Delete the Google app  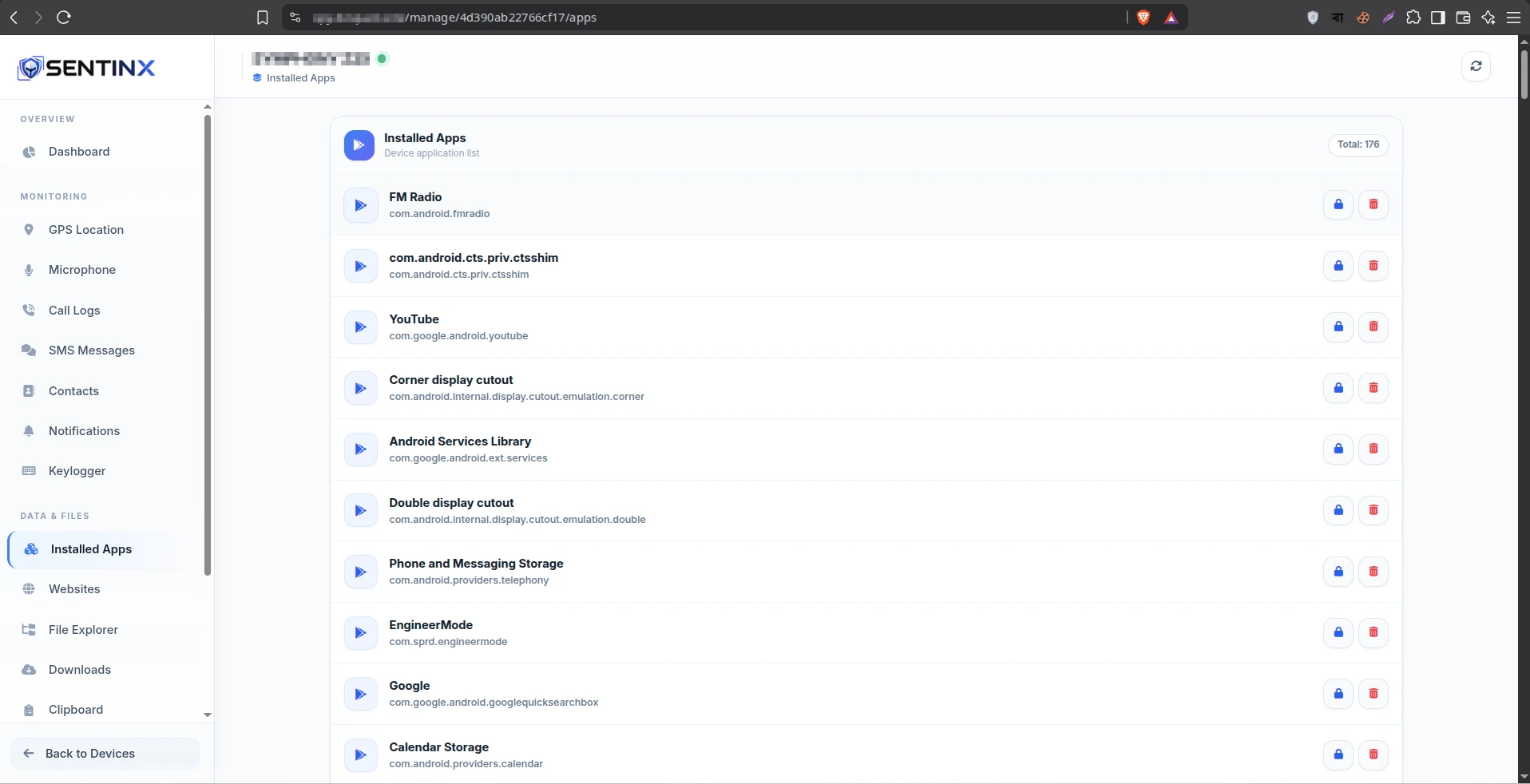[1373, 694]
